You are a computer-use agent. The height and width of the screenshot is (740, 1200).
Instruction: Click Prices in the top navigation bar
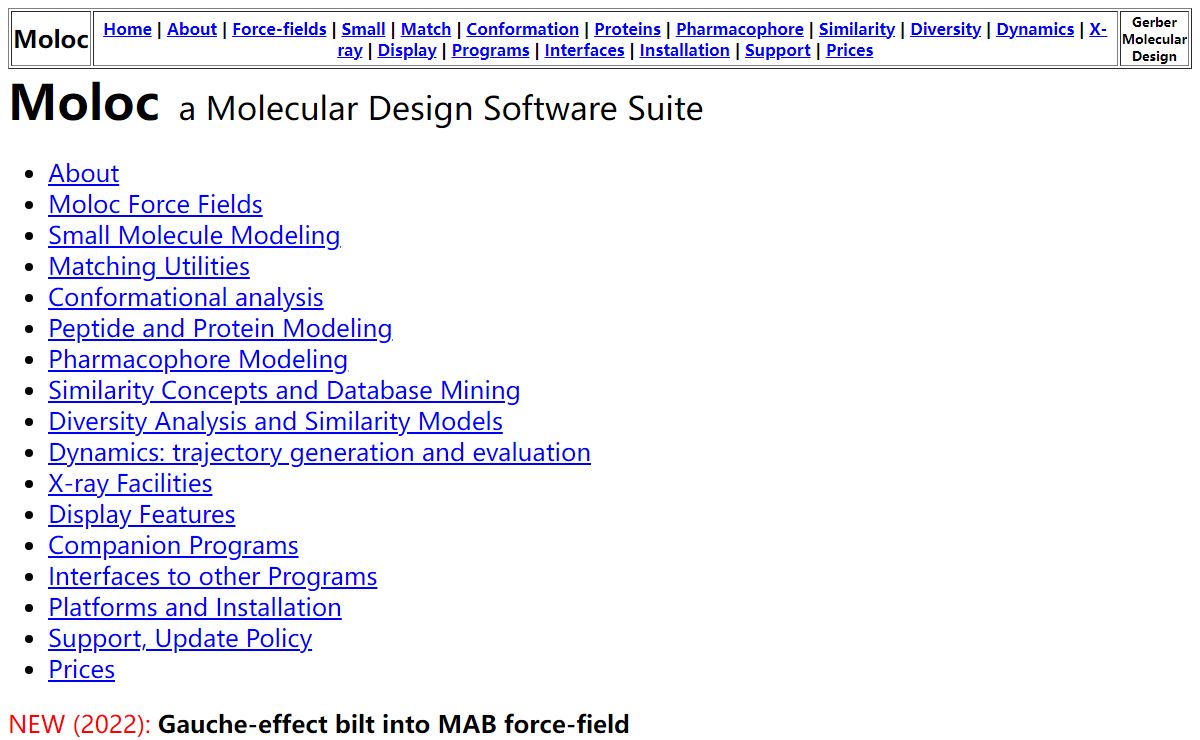pyautogui.click(x=849, y=50)
